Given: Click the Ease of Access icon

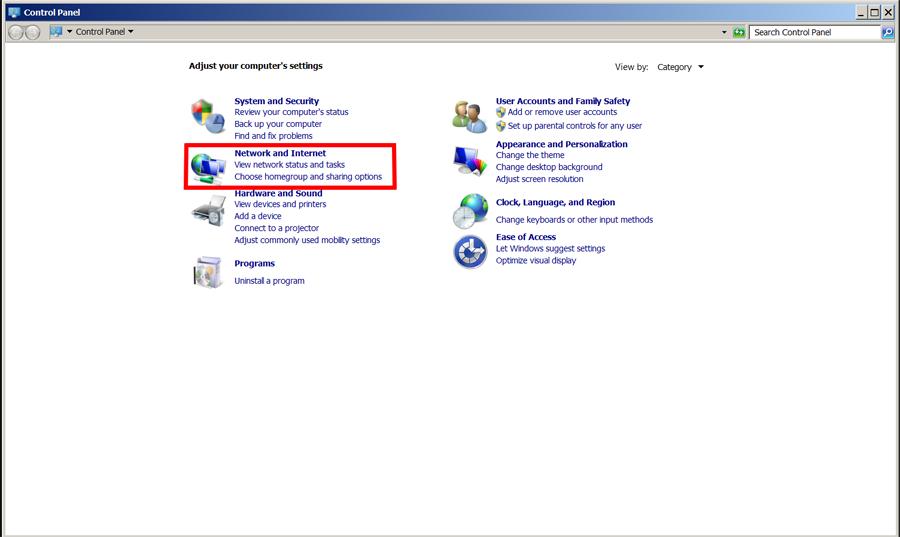Looking at the screenshot, I should coord(470,251).
